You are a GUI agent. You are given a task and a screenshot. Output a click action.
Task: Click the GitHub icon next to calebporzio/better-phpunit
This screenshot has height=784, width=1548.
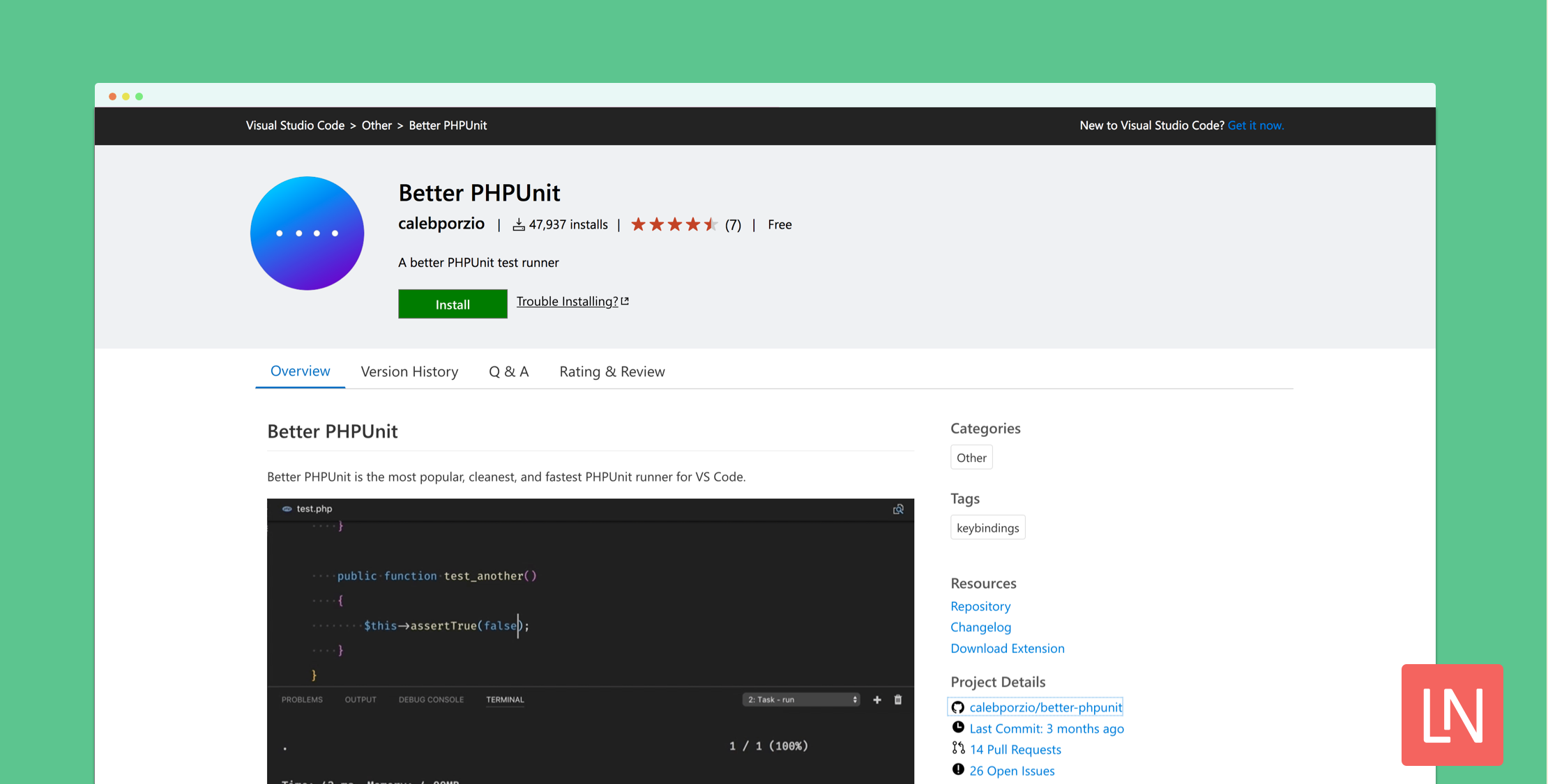point(958,707)
